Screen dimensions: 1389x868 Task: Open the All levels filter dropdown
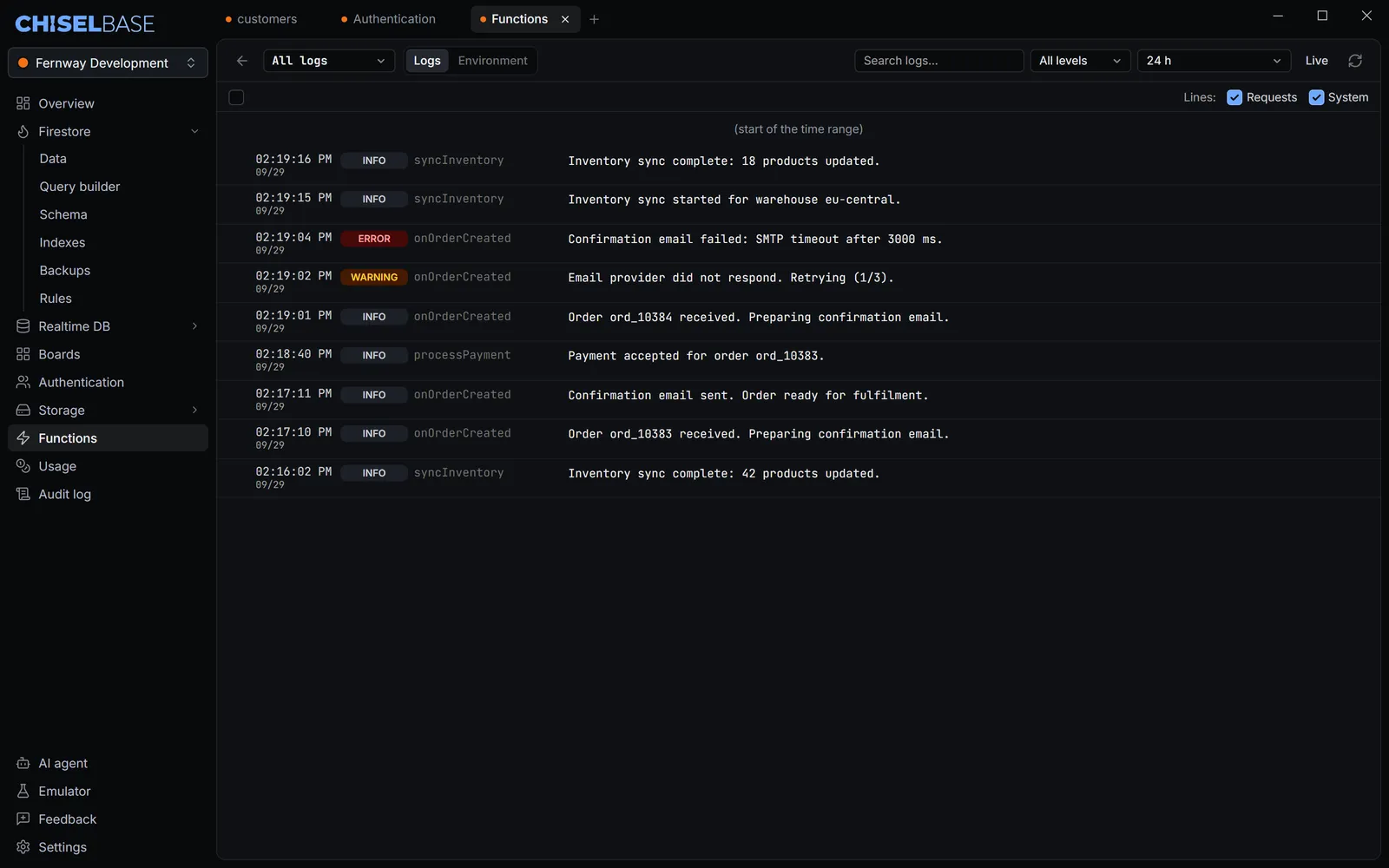(1080, 61)
